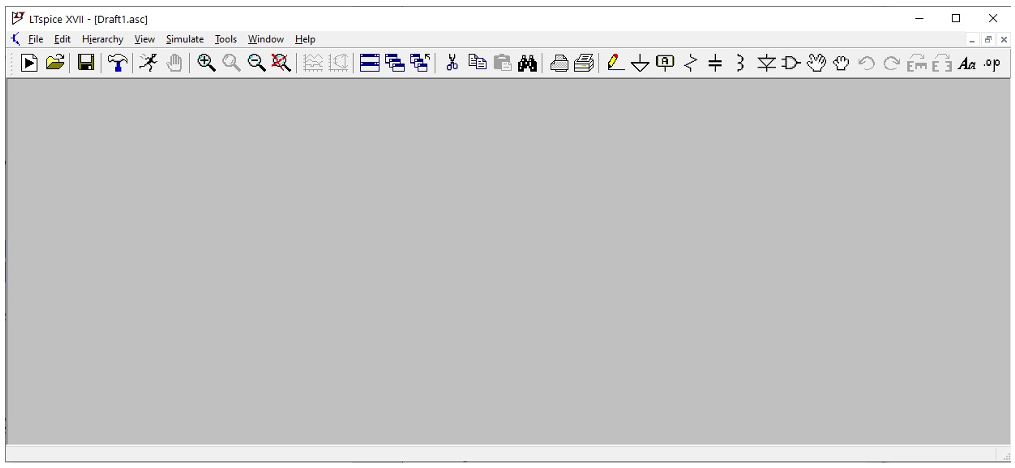Viewport: 1015px width, 468px height.
Task: Open the Simulate menu
Action: (184, 39)
